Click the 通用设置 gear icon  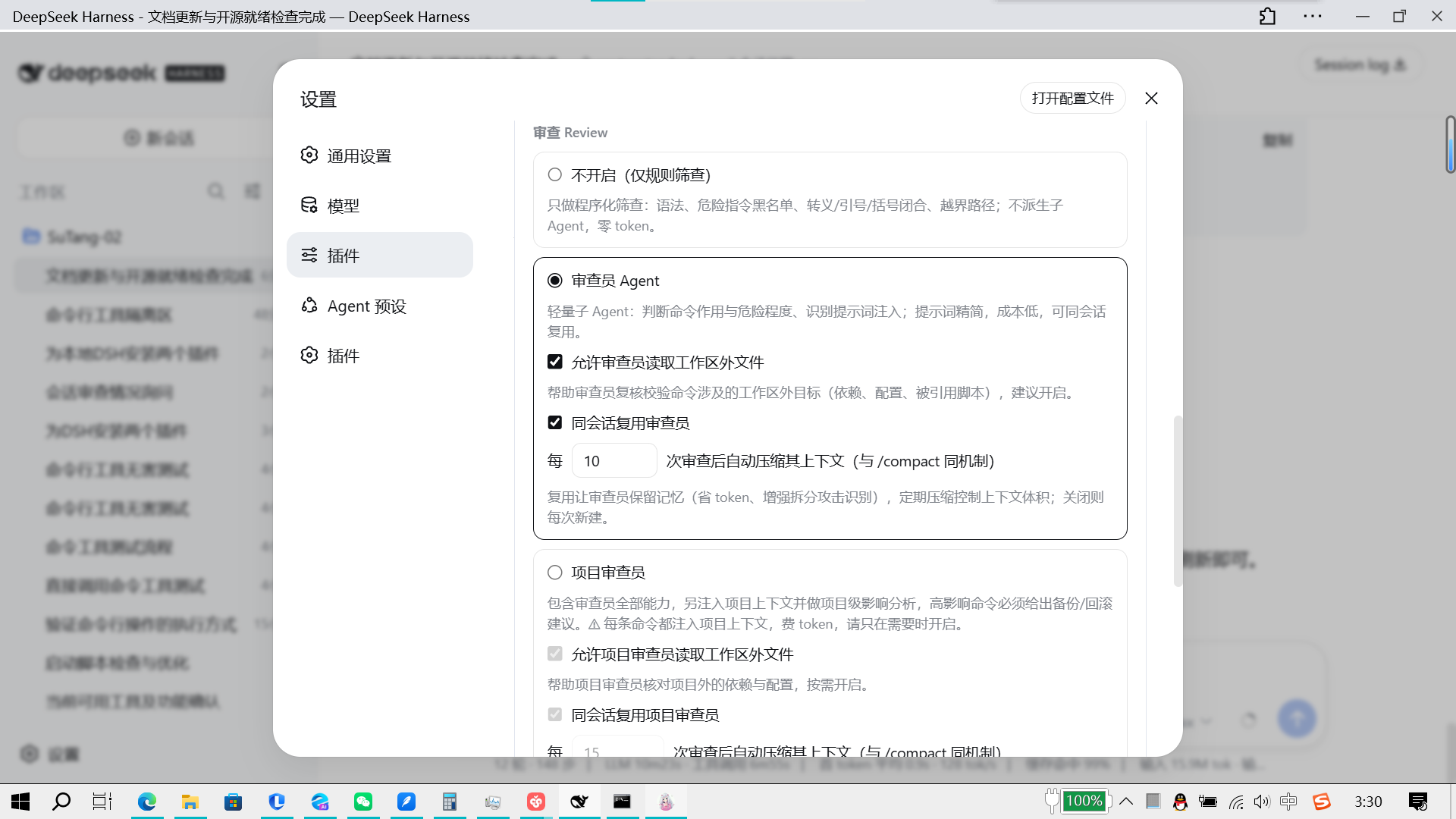coord(309,155)
